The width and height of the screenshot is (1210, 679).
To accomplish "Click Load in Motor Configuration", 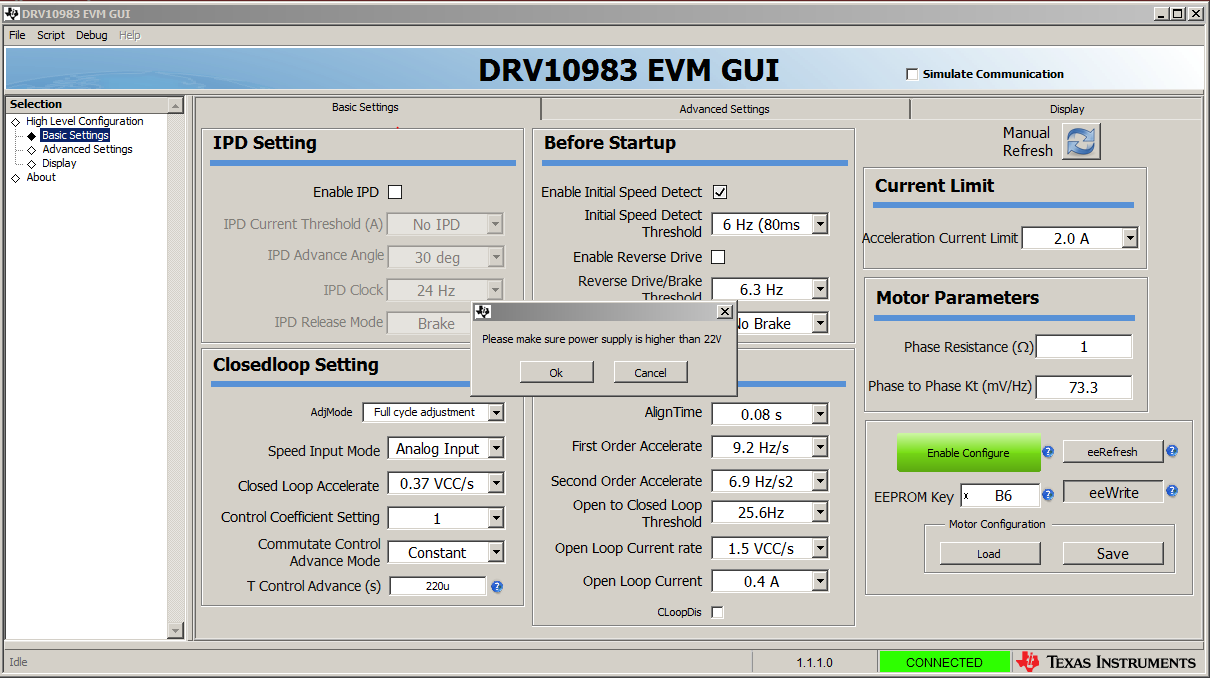I will tap(989, 553).
